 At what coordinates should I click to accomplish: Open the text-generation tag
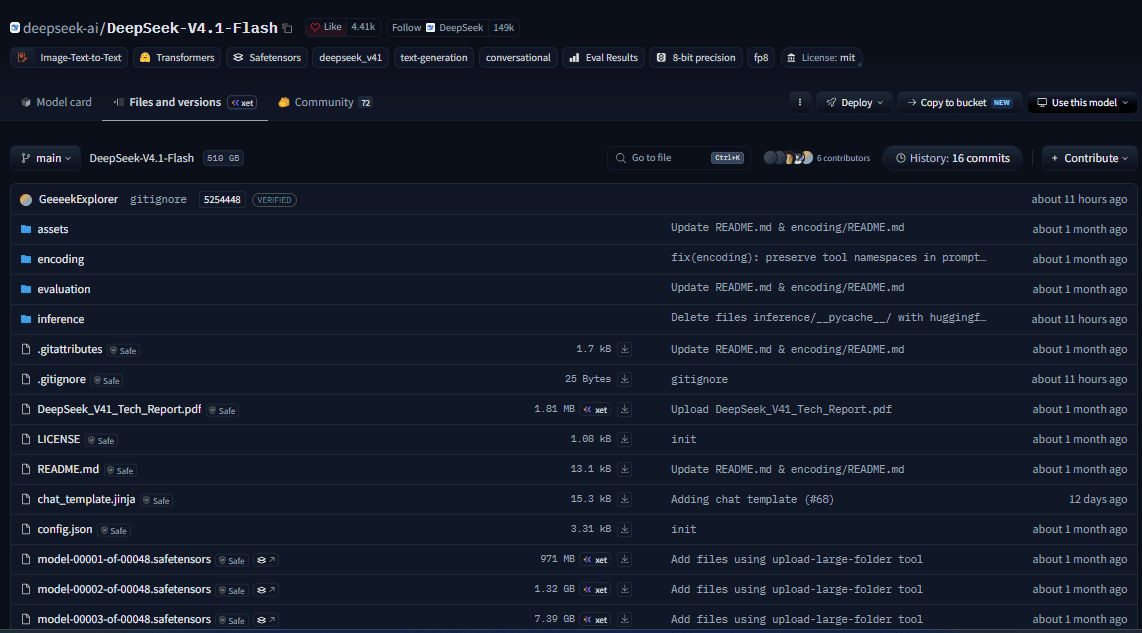(x=433, y=58)
